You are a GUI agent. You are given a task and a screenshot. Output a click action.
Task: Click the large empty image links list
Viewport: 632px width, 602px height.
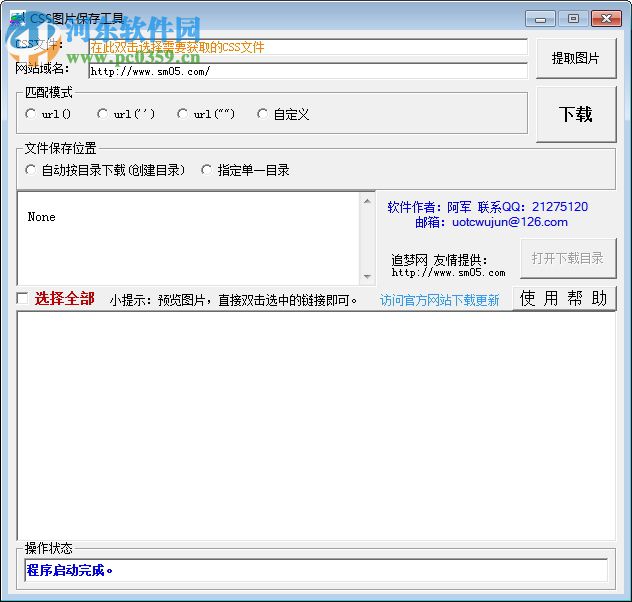(x=316, y=426)
